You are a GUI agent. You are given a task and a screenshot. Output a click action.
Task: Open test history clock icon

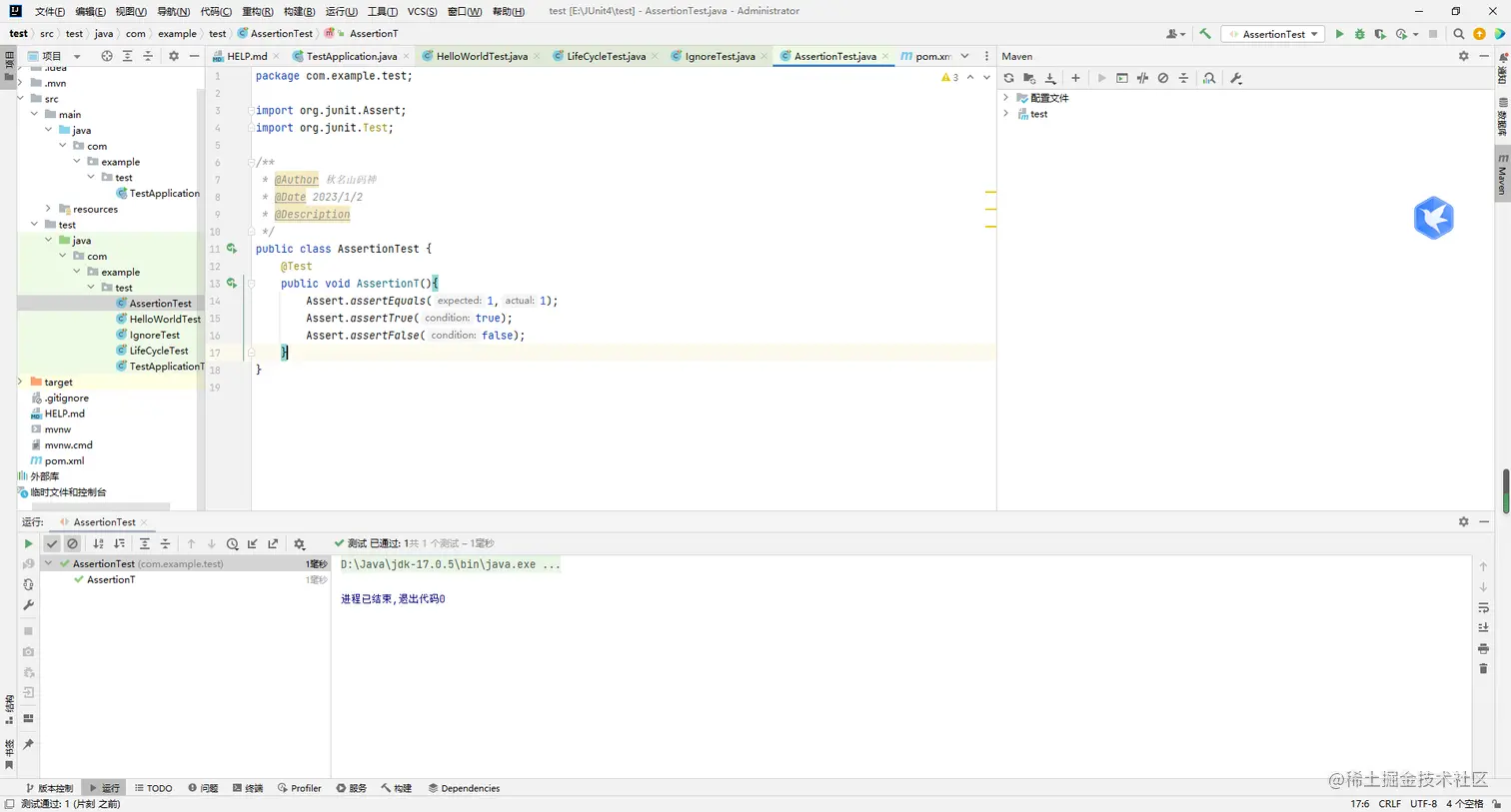tap(232, 543)
